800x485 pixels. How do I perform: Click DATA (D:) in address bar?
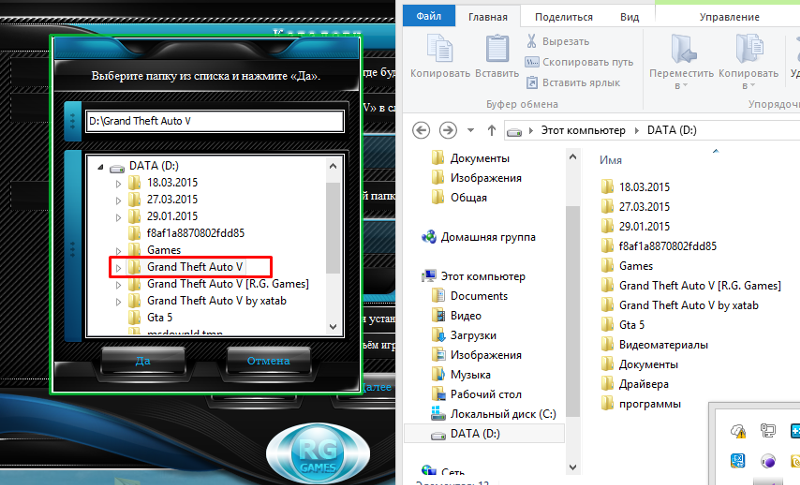(671, 131)
